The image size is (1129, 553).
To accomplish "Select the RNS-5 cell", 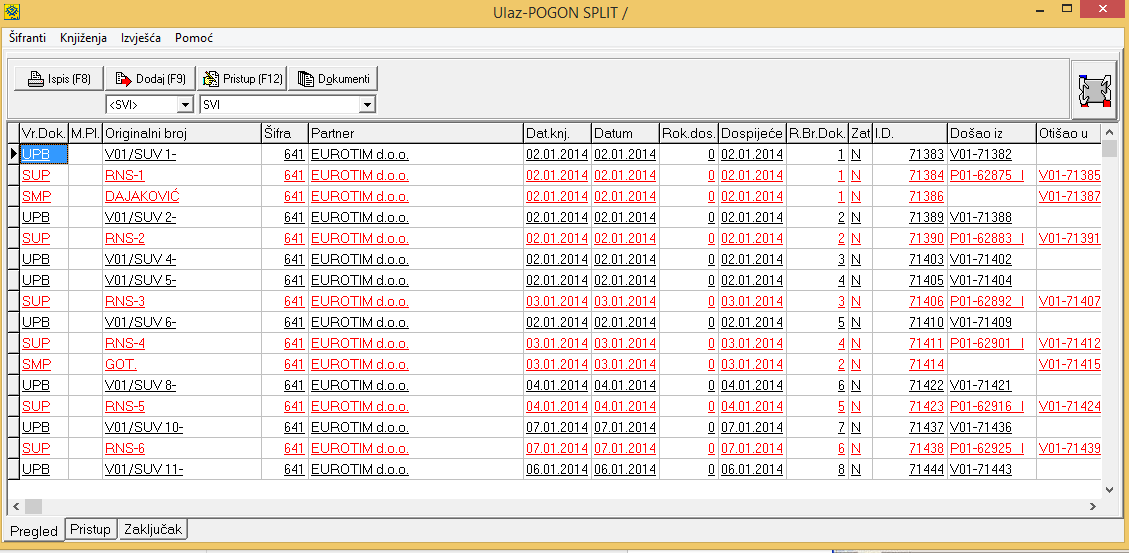I will [182, 406].
